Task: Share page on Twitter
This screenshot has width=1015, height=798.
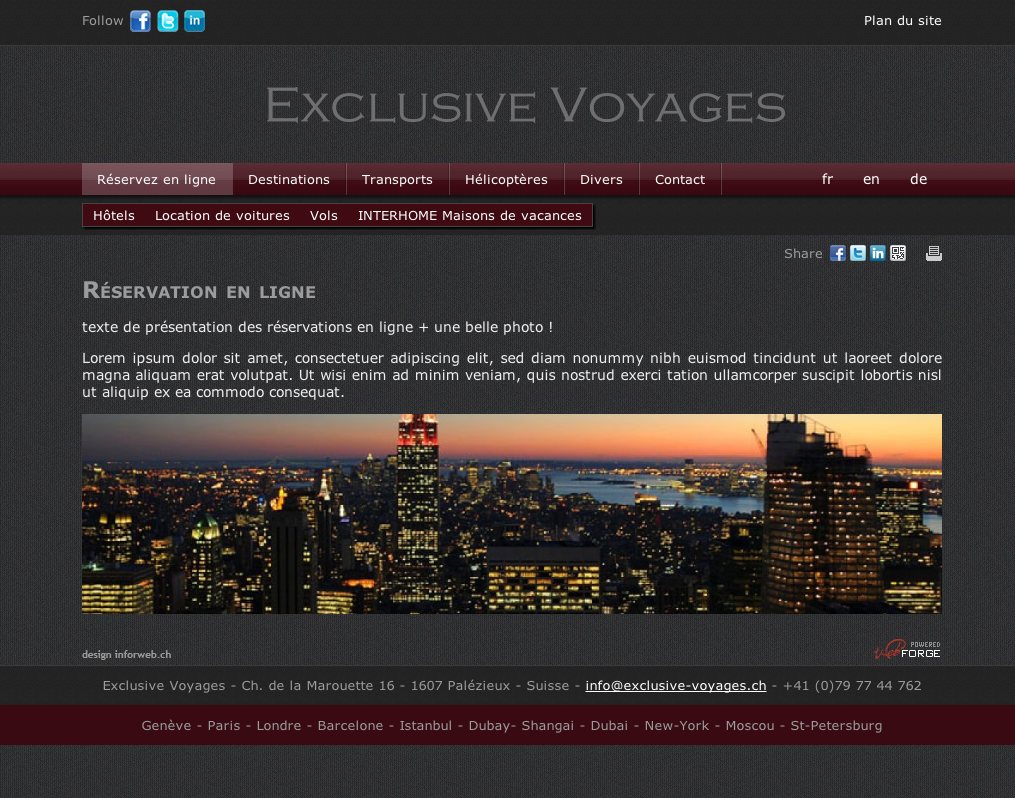Action: coord(858,253)
